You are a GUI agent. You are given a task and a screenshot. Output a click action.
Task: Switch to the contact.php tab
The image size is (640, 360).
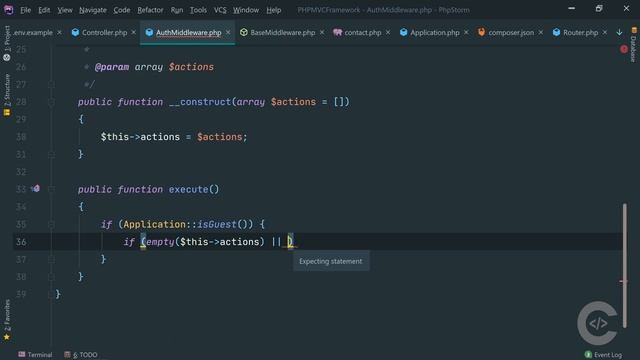(x=362, y=33)
